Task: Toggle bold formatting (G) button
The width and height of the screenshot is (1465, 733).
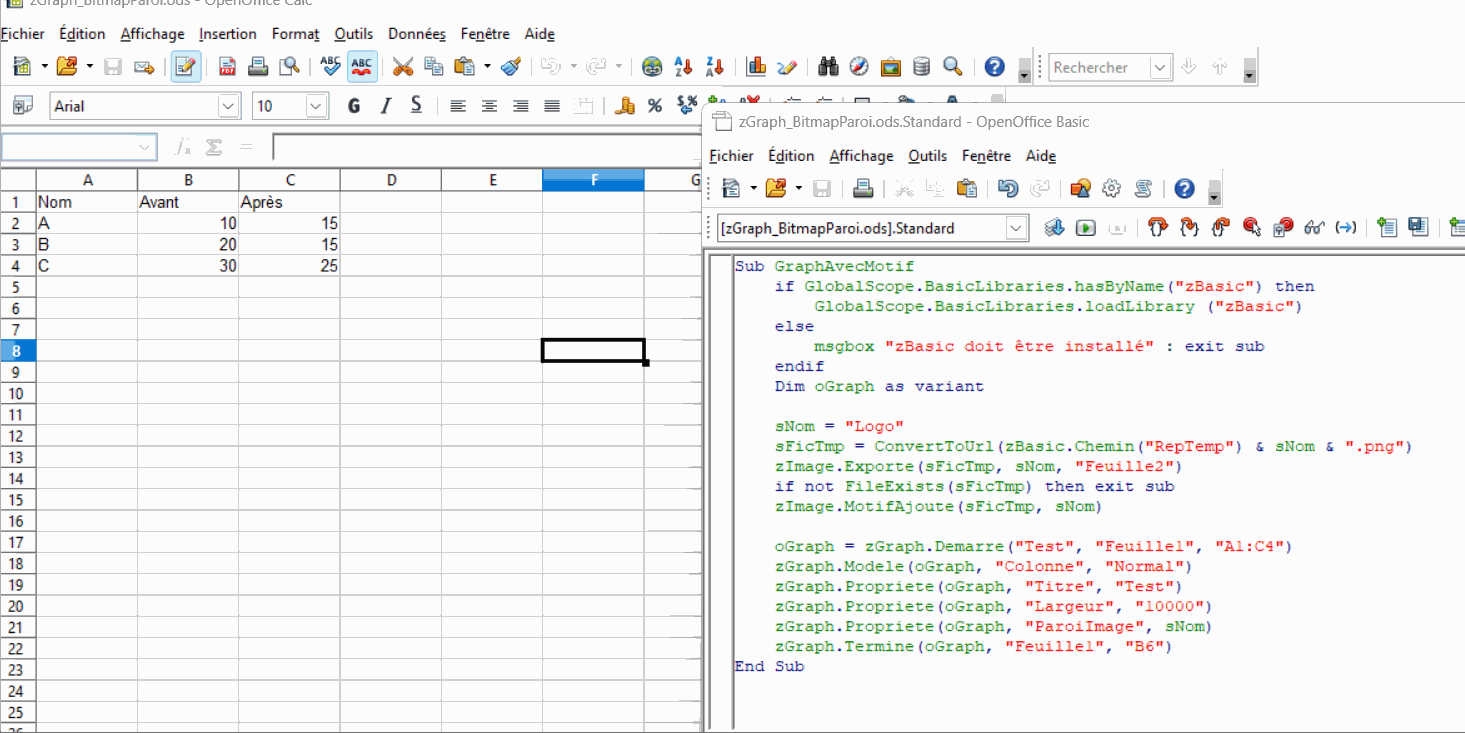Action: coord(353,106)
